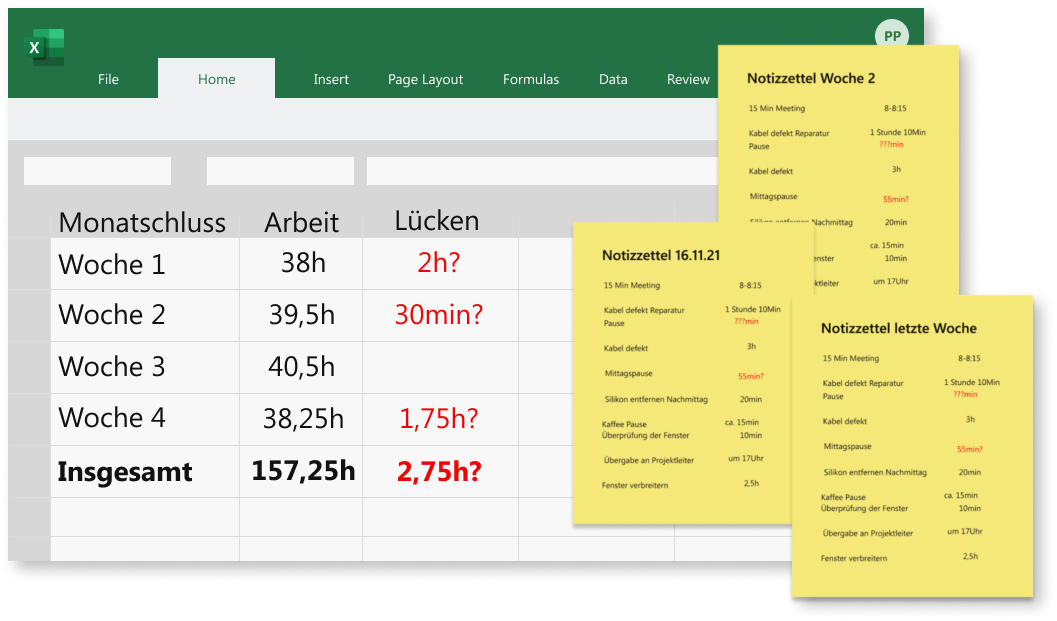
Task: Click 15 Min Meeting in the 16.11.21 note
Action: coord(632,286)
